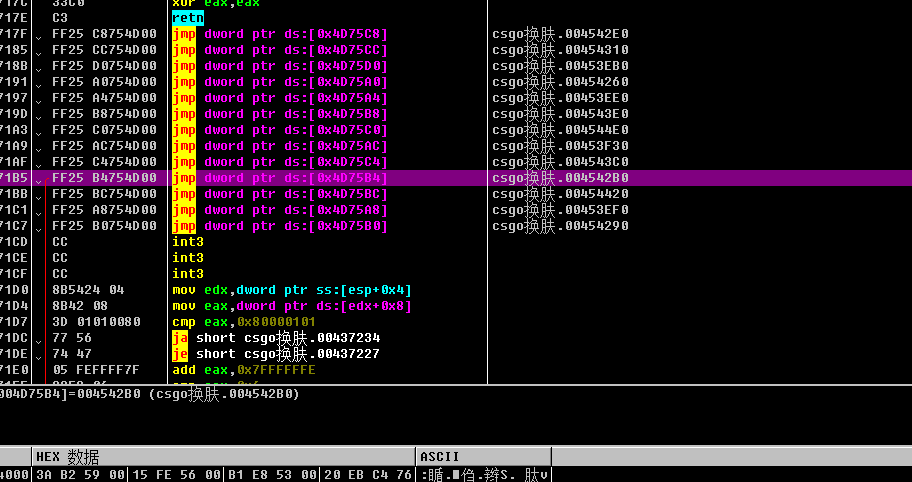Click highlighted comment csgo换肤.004542B0
The height and width of the screenshot is (482, 912).
pyautogui.click(x=560, y=178)
